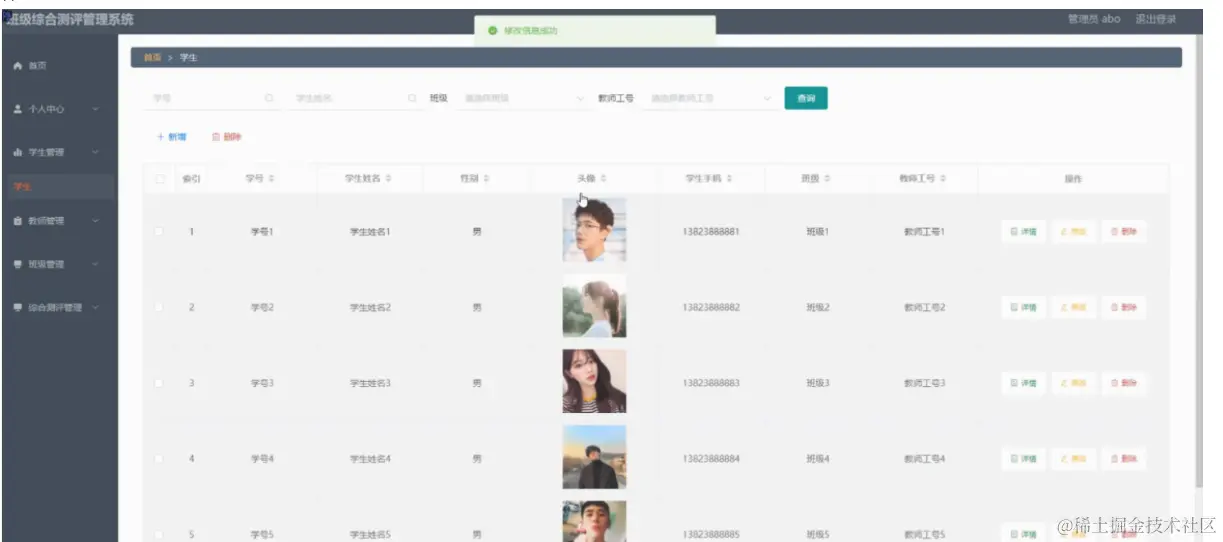Open the 班级 filter dropdown
The height and width of the screenshot is (542, 1223).
point(523,98)
